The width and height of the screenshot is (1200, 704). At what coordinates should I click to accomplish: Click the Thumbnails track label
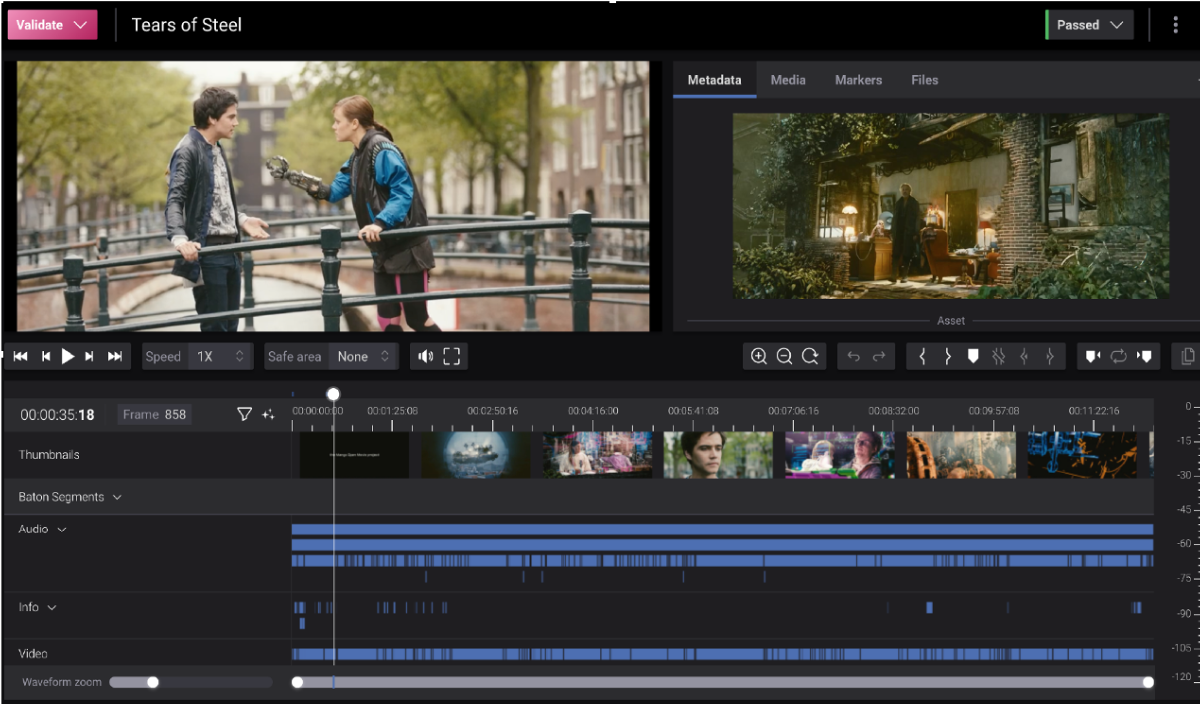(x=49, y=455)
